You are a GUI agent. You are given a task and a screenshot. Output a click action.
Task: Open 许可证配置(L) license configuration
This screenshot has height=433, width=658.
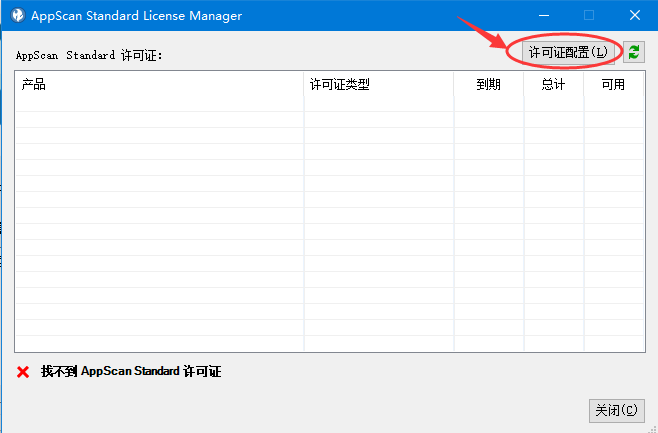pos(568,52)
